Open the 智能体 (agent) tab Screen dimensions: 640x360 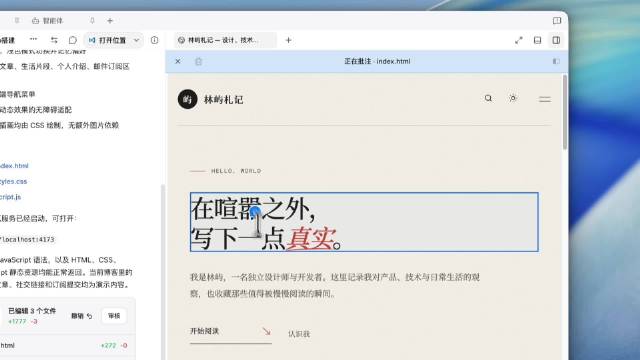point(48,20)
